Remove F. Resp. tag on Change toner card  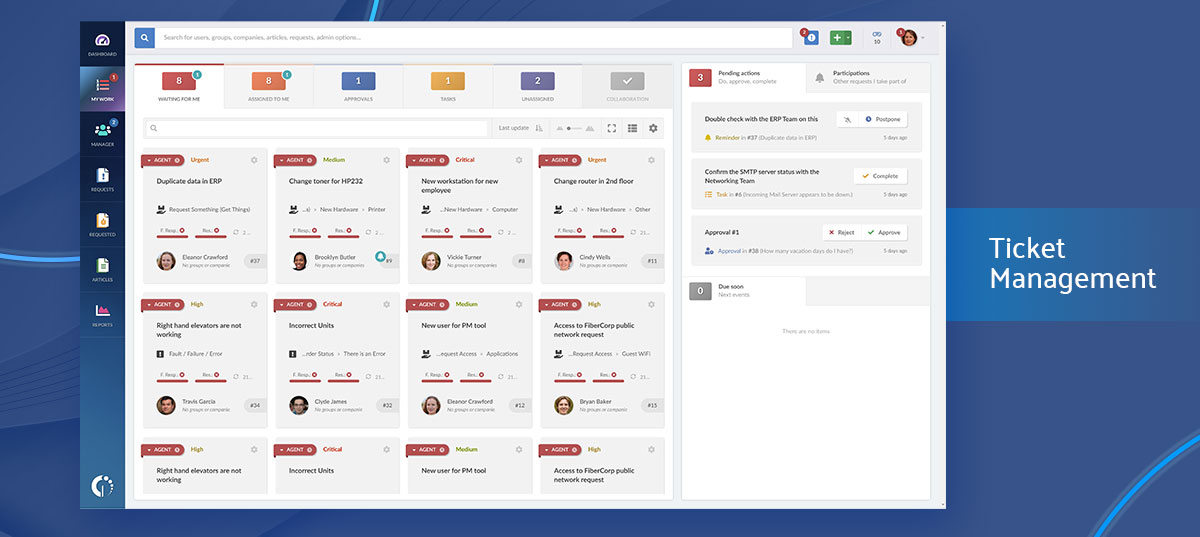pos(314,232)
